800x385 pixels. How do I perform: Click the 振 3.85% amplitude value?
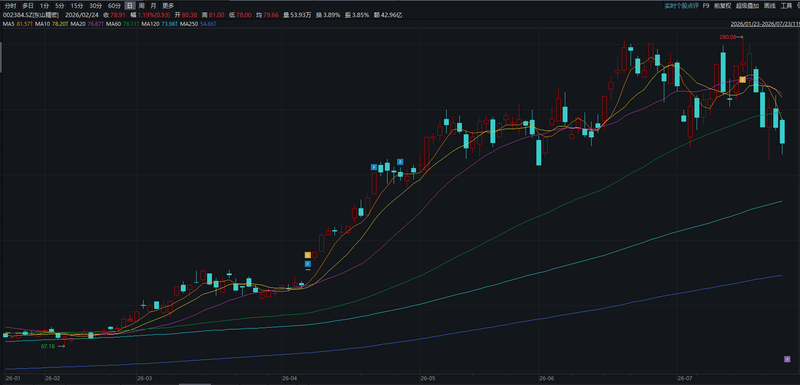coord(356,15)
